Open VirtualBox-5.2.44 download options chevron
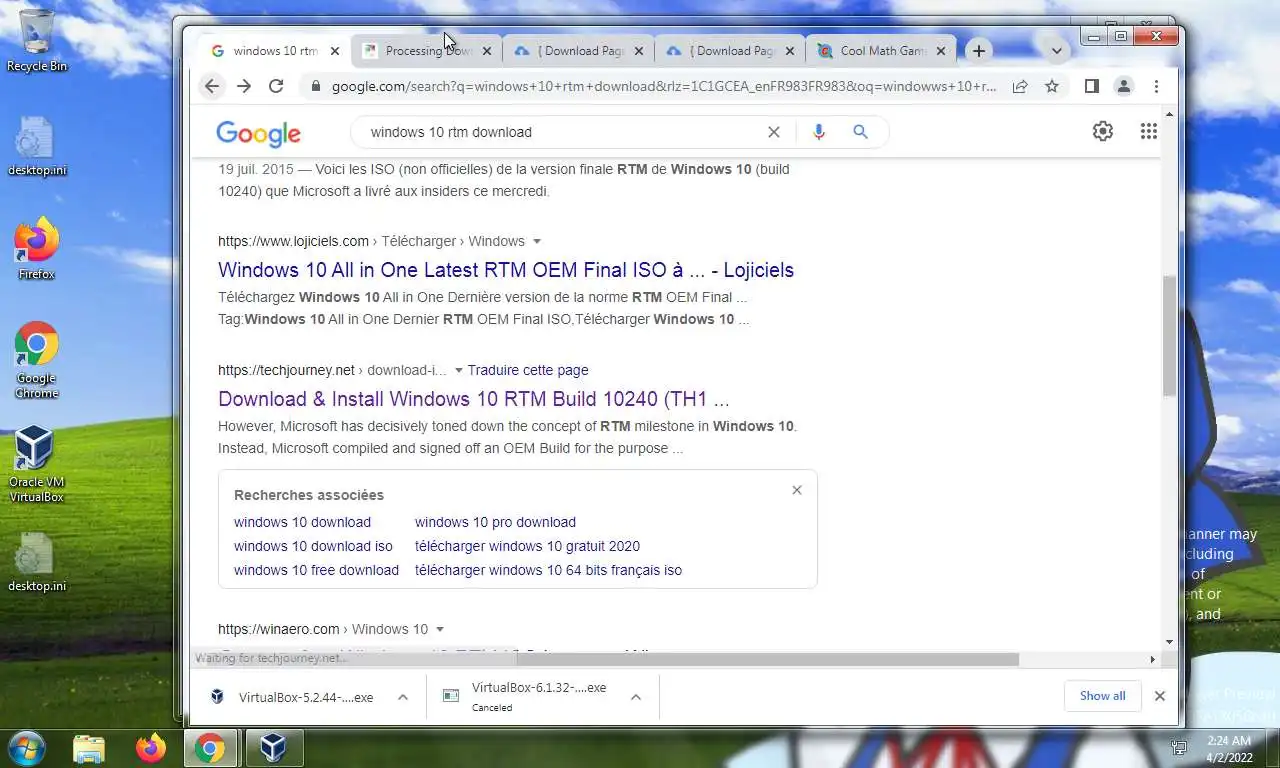The width and height of the screenshot is (1280, 768). (x=403, y=697)
